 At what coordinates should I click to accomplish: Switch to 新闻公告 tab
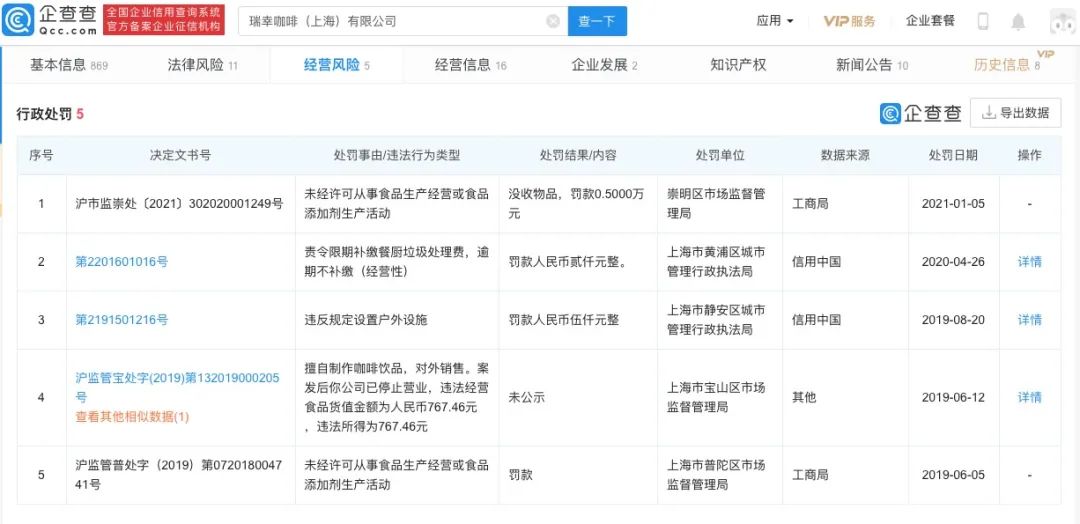872,65
